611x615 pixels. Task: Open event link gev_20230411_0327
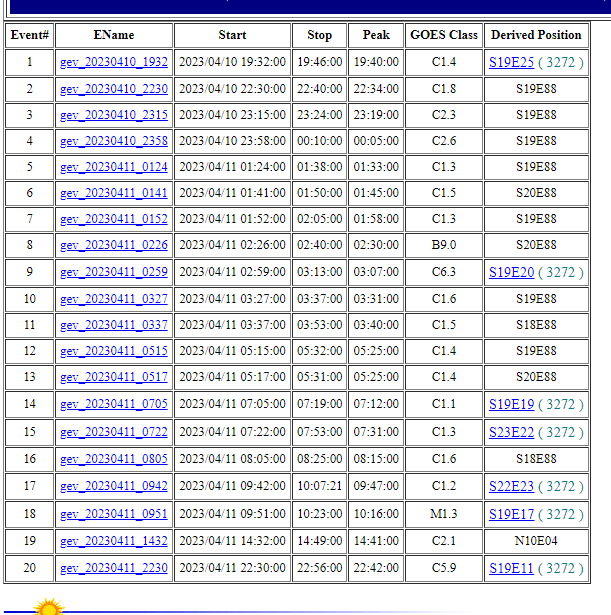pos(114,299)
